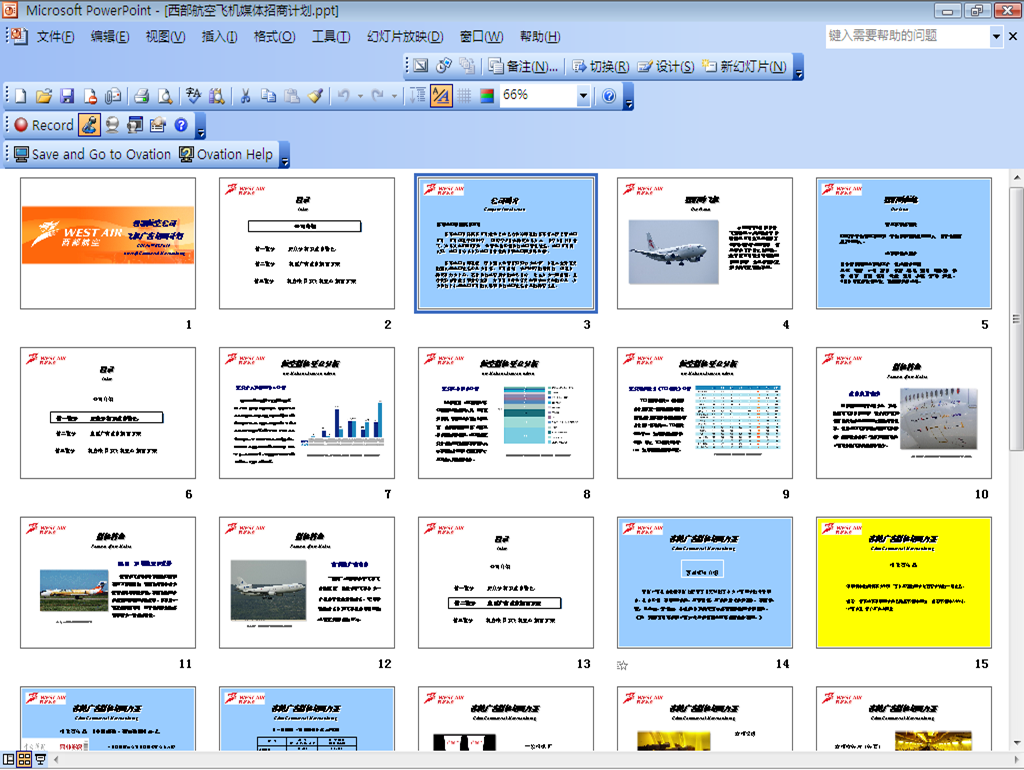Open Microsoft PowerPoint Help icon
The width and height of the screenshot is (1024, 770).
click(x=609, y=96)
